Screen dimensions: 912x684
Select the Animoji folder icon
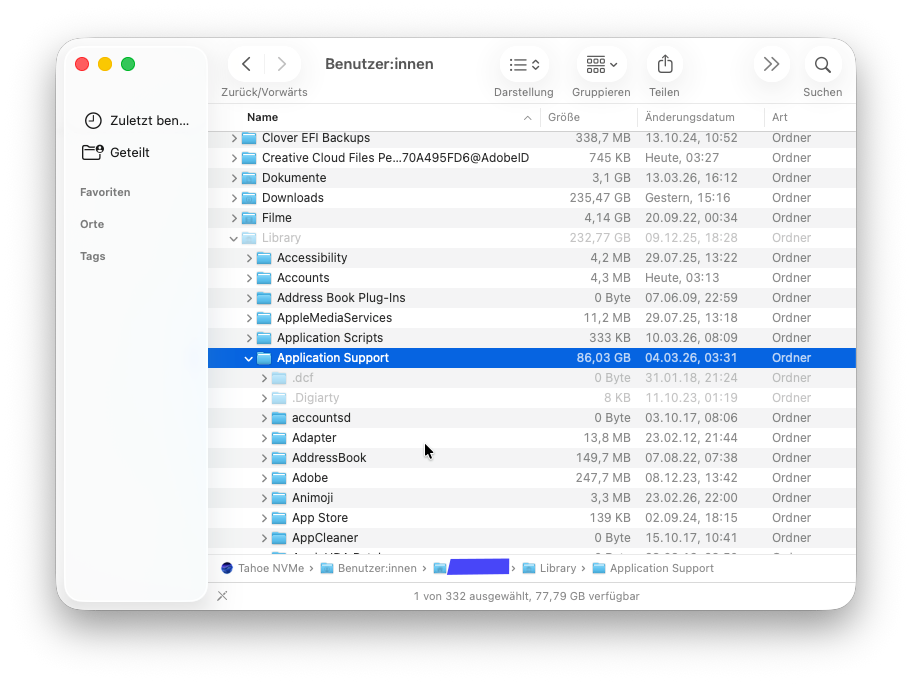[279, 498]
